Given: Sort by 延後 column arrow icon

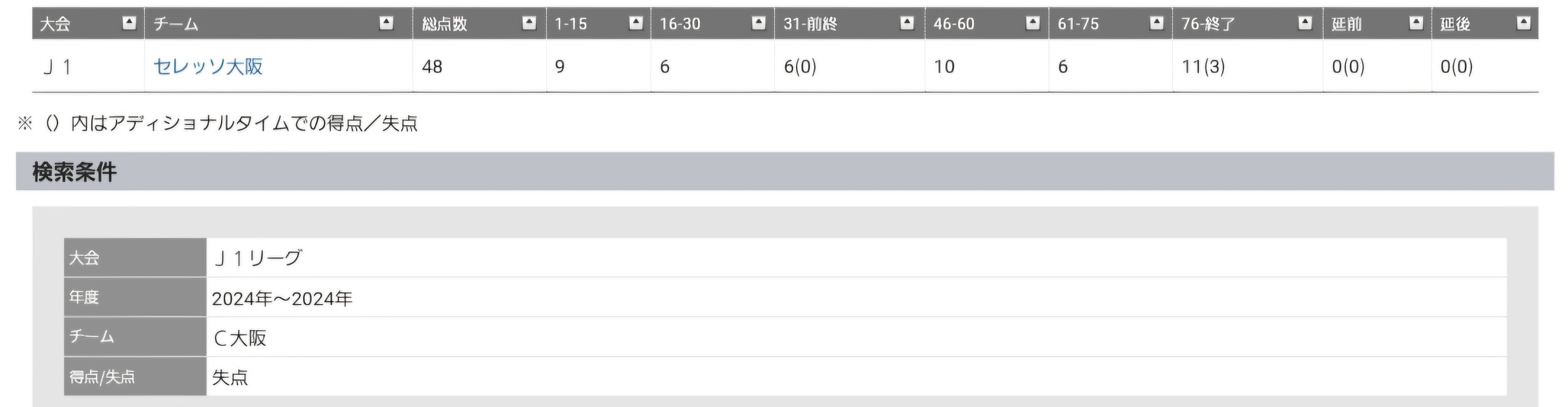Looking at the screenshot, I should (x=1524, y=23).
